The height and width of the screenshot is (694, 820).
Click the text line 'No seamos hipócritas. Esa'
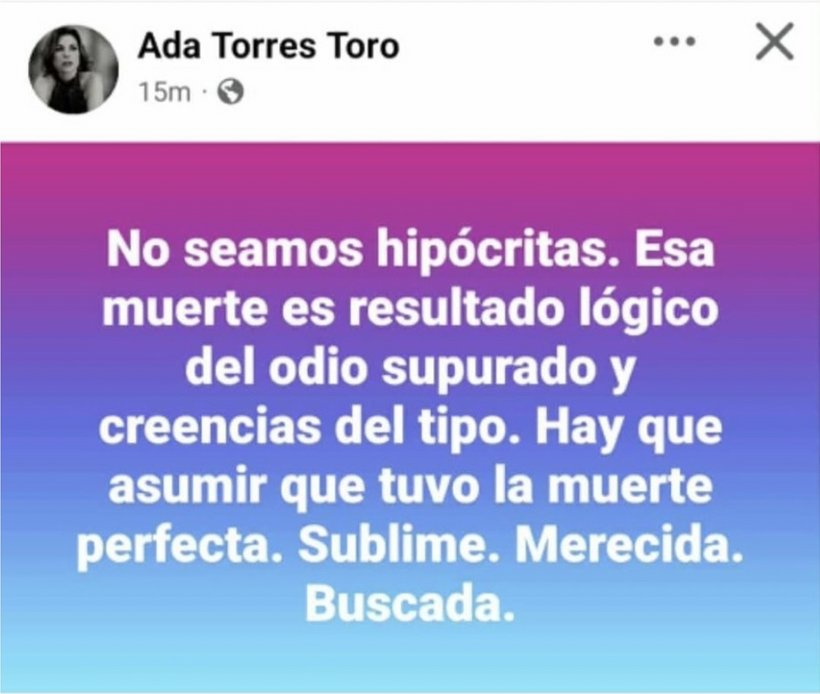click(x=411, y=249)
